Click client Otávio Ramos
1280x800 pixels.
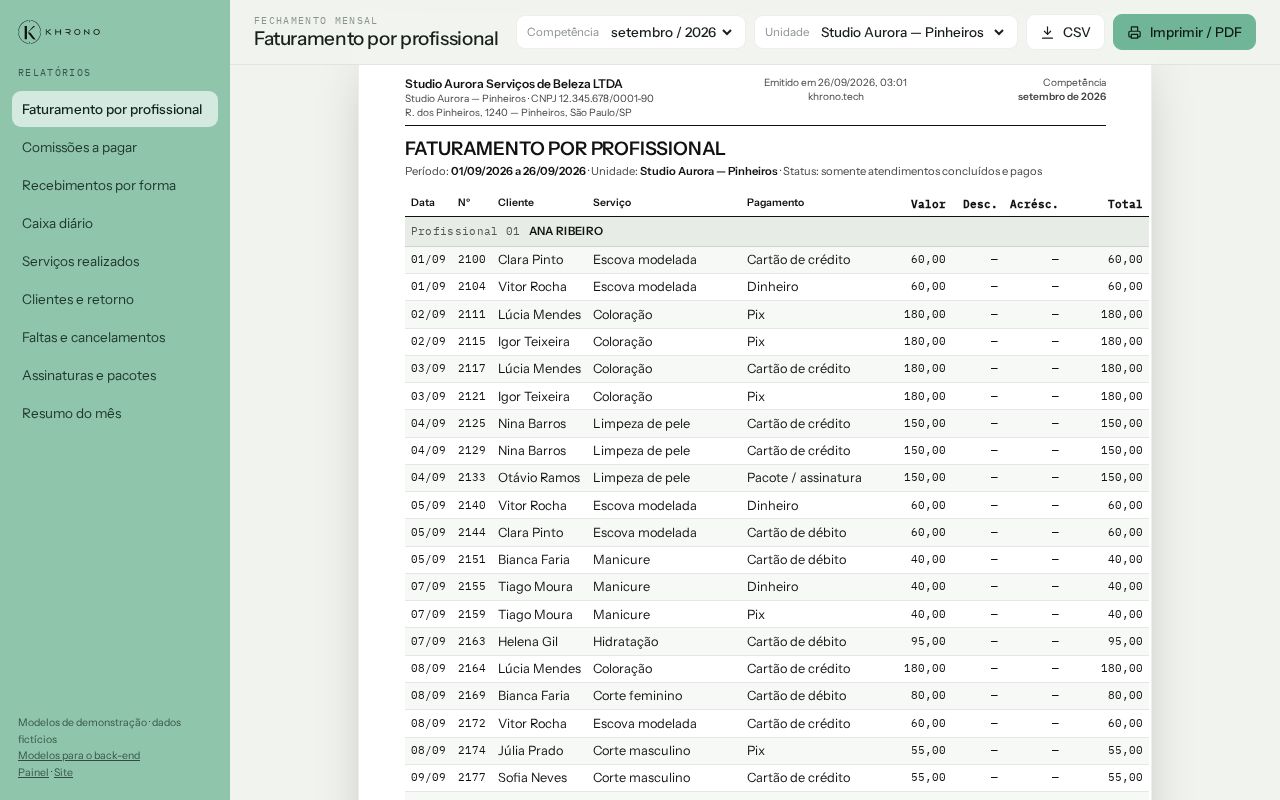click(x=539, y=477)
